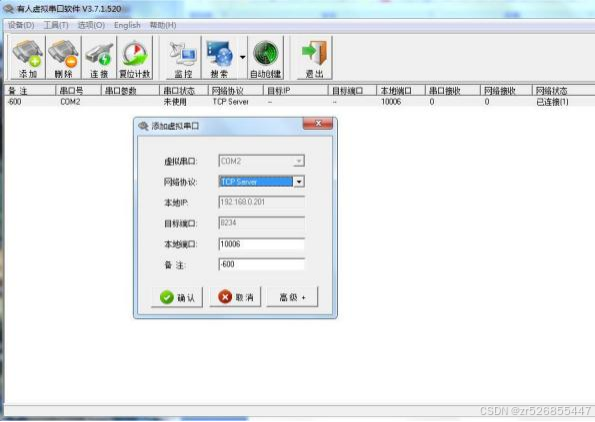Click the 10006 local port cell in the list
This screenshot has width=595, height=422.
[391, 102]
